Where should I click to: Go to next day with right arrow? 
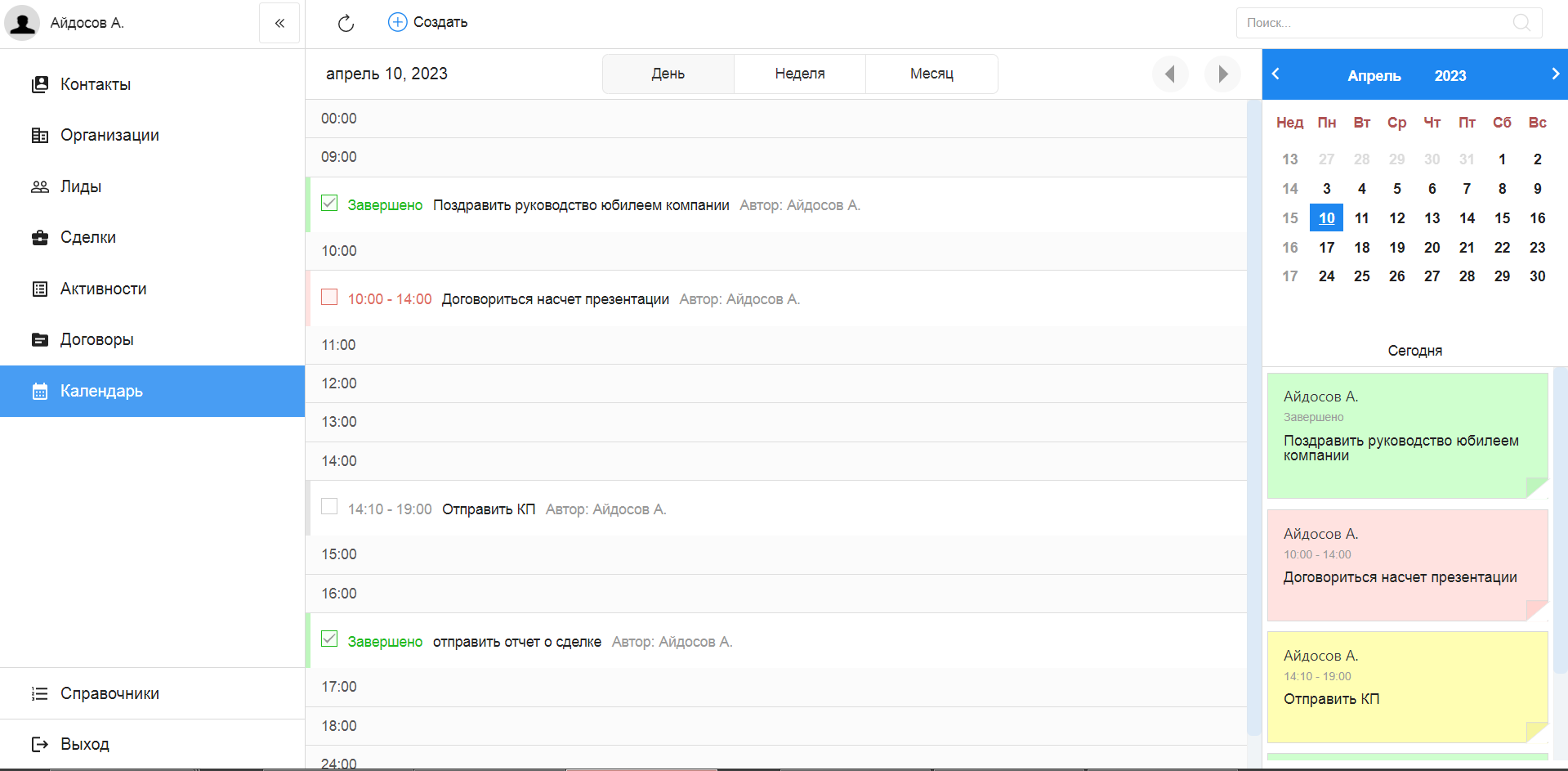(1222, 74)
